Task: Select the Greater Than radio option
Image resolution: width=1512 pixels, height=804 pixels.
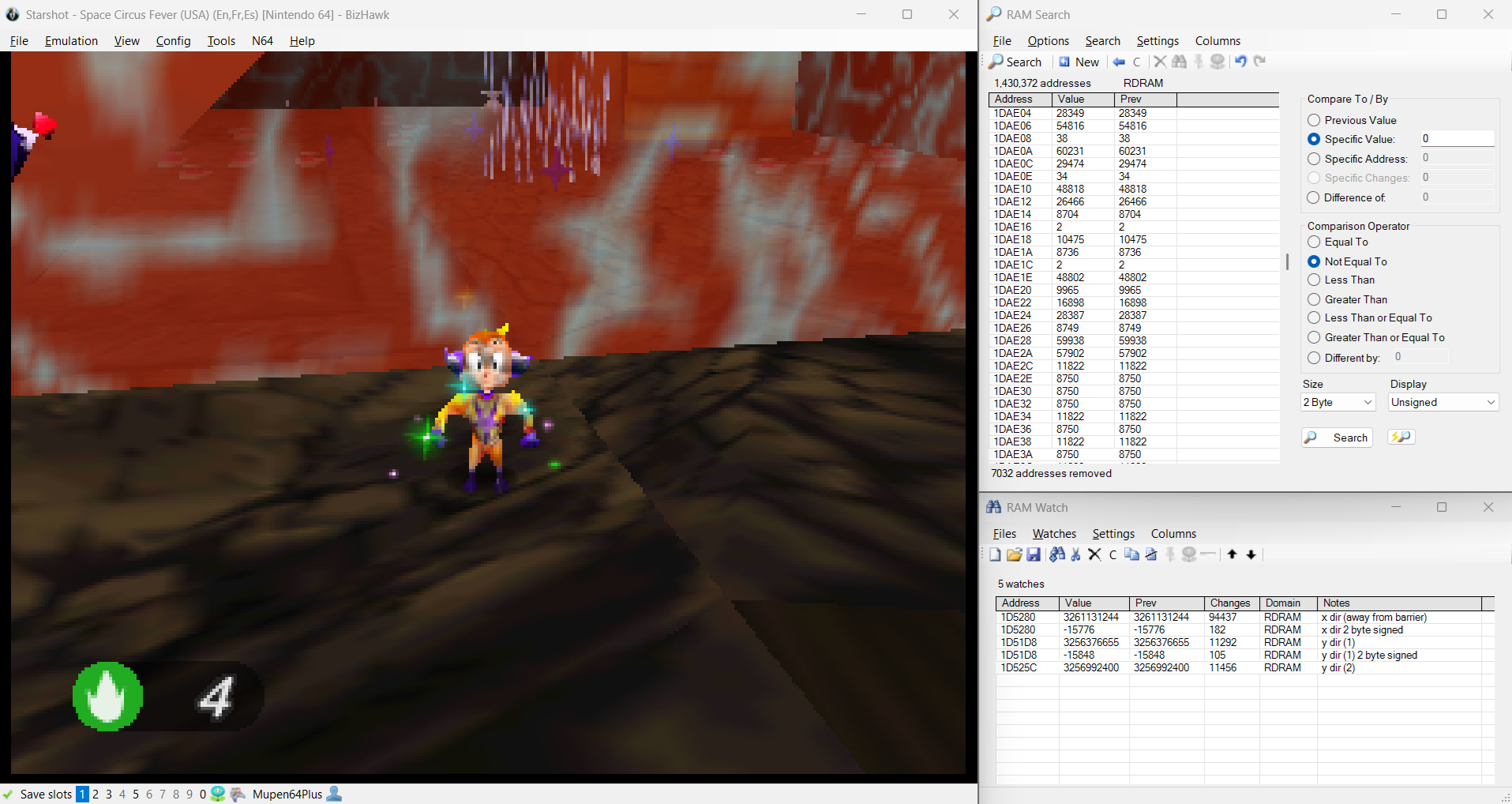Action: (x=1314, y=299)
